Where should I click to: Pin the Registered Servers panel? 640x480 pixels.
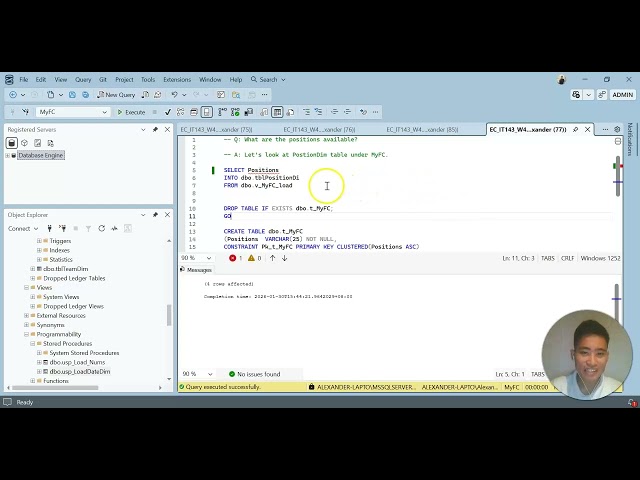tap(155, 129)
